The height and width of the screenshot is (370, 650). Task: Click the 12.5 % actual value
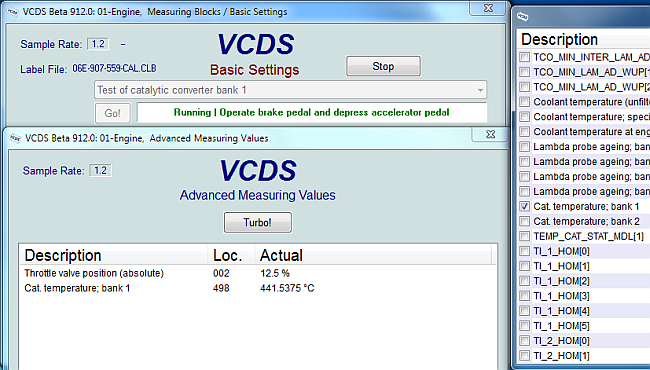275,273
